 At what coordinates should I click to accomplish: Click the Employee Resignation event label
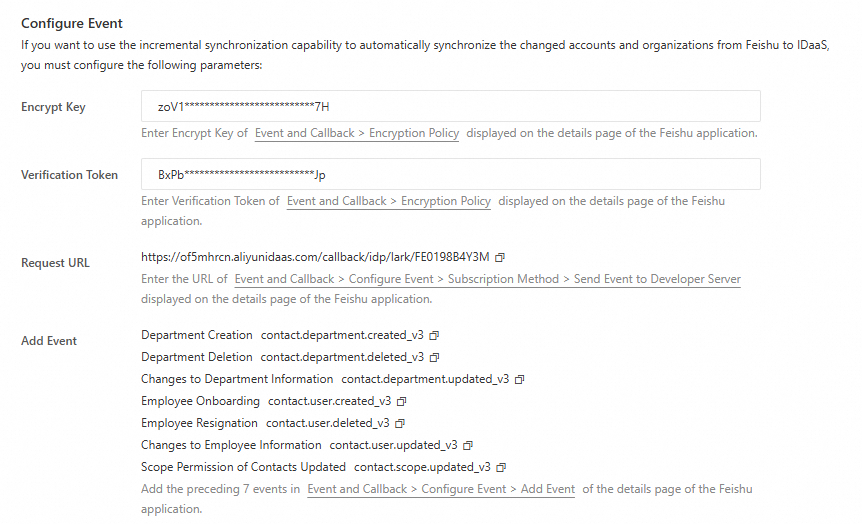click(199, 423)
